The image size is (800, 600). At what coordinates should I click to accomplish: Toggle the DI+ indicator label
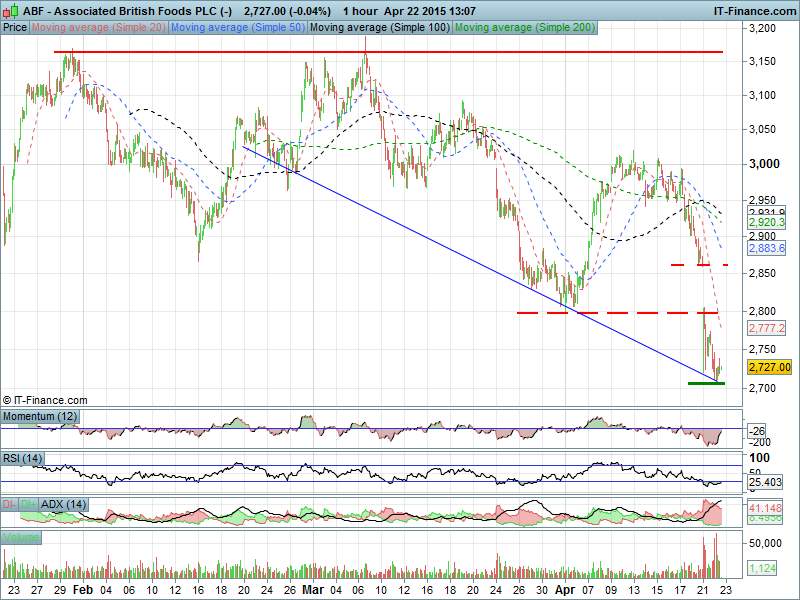click(30, 504)
